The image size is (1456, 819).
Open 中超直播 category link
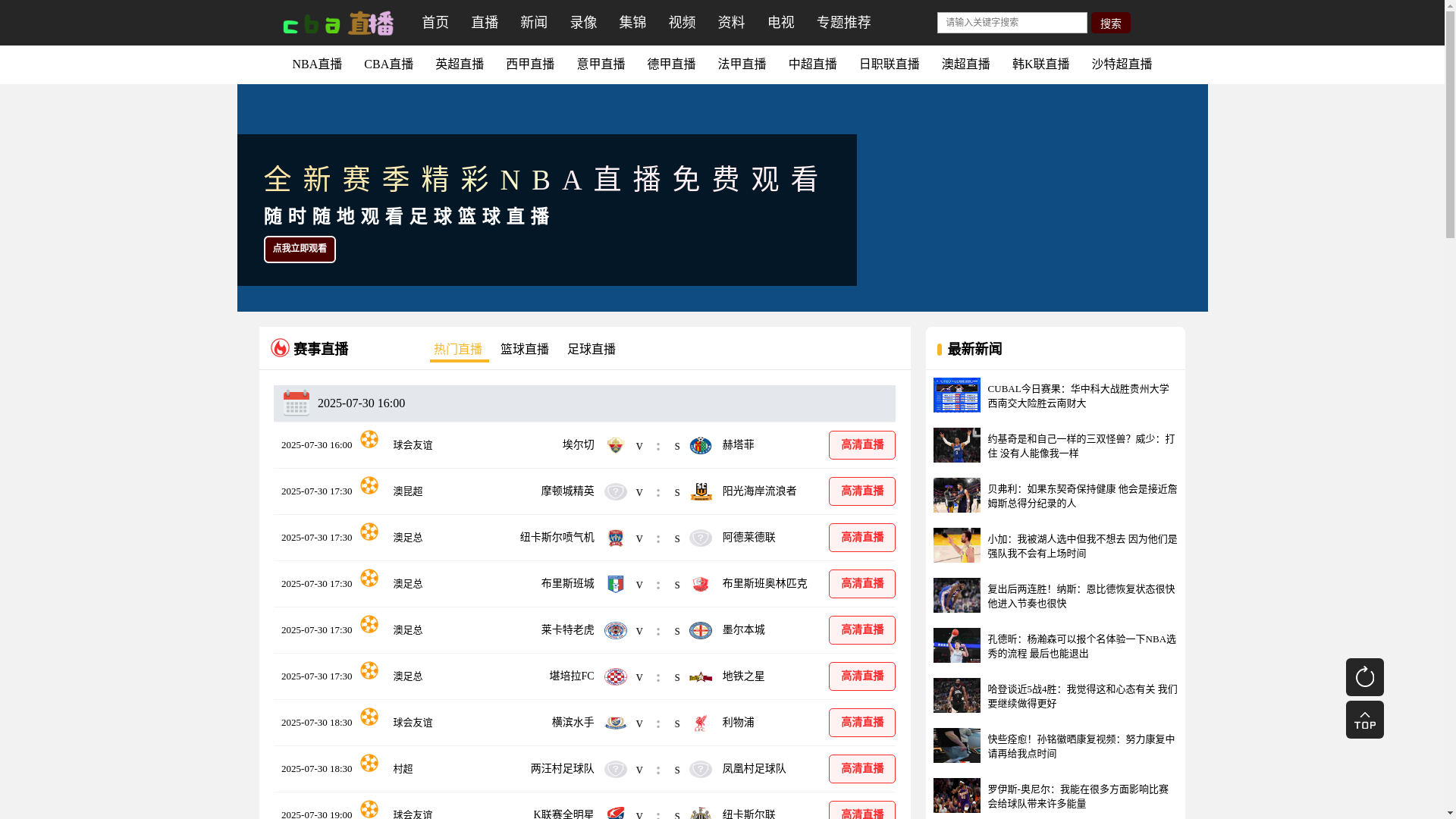pyautogui.click(x=813, y=64)
